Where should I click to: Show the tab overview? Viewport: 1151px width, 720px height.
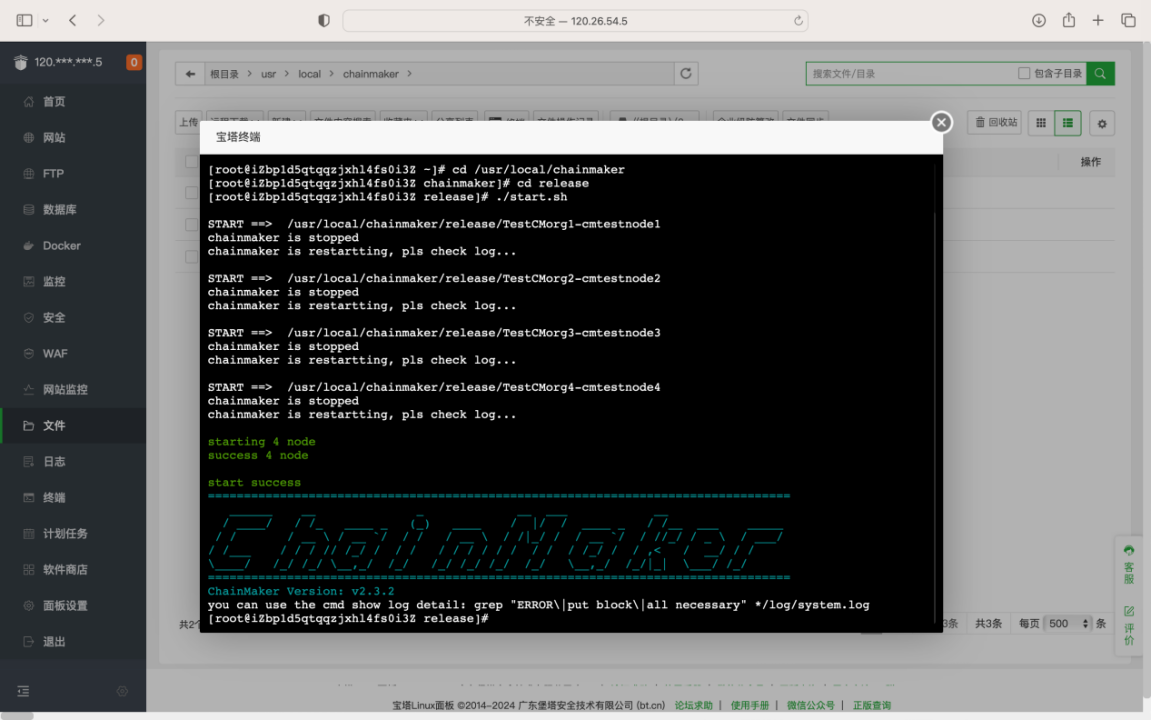(x=1128, y=21)
